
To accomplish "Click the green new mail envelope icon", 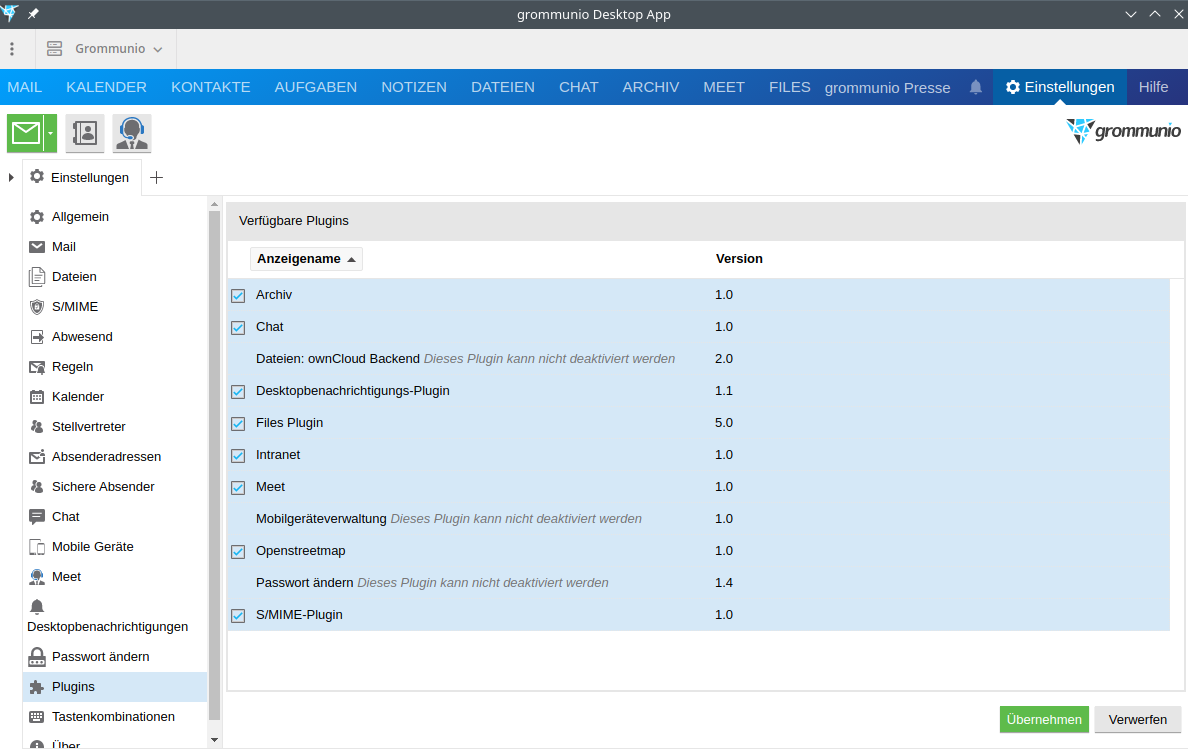I will point(26,133).
